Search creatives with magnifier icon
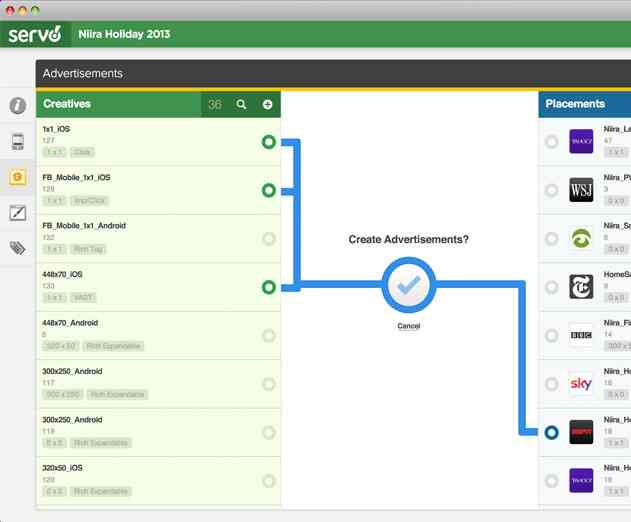The height and width of the screenshot is (522, 631). click(x=241, y=105)
